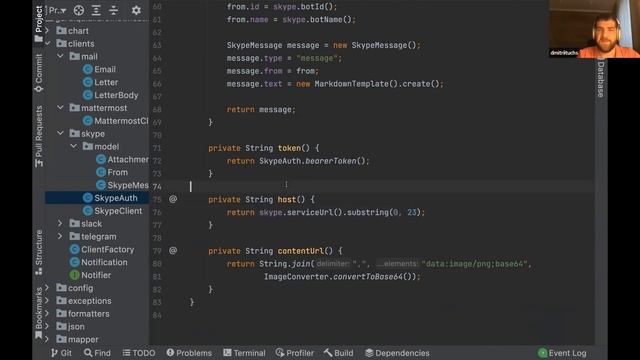The image size is (640, 360).
Task: Open the TODO tool window
Action: pyautogui.click(x=139, y=353)
